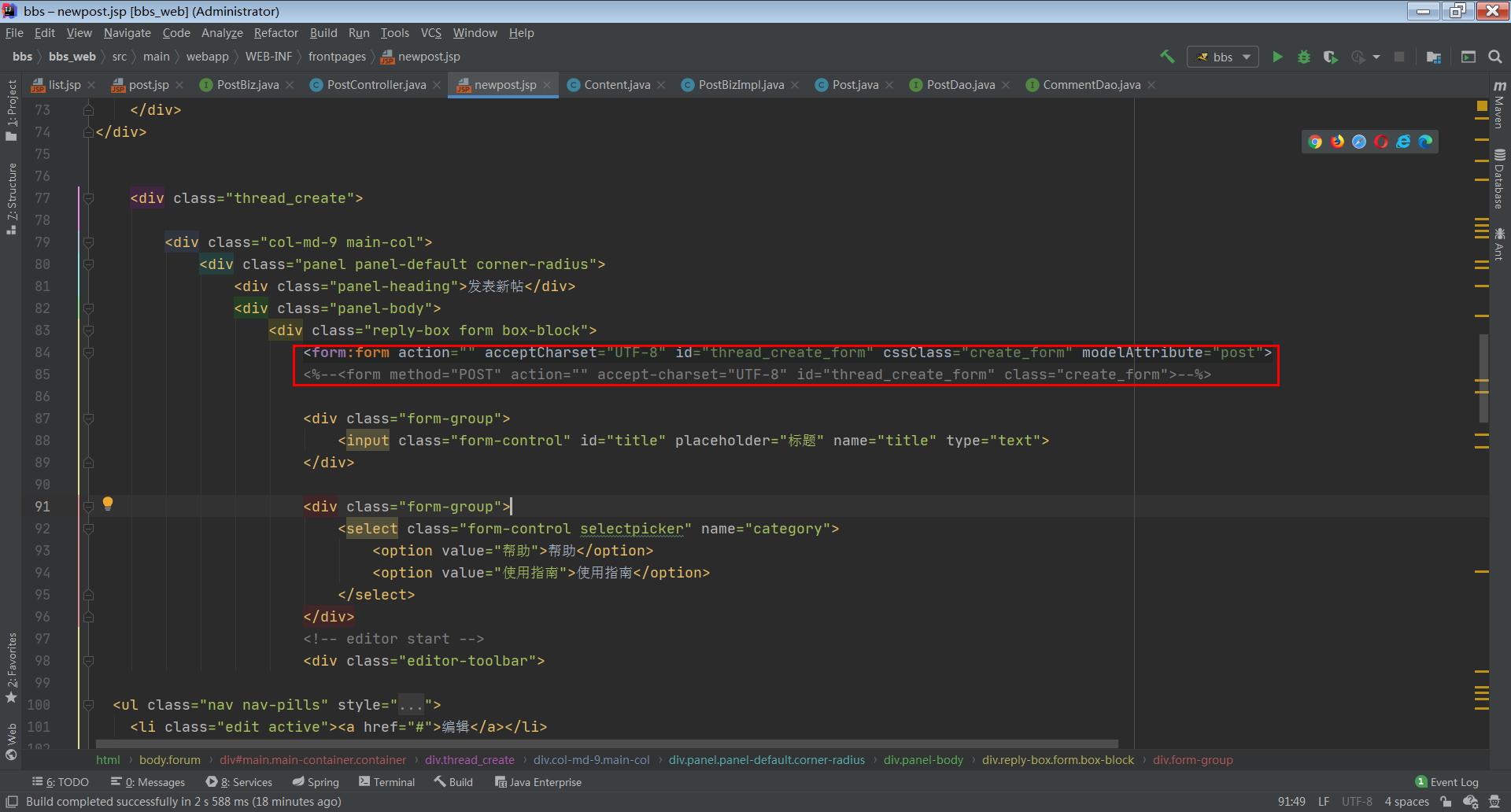This screenshot has height=812, width=1511.
Task: Open Ant tool window
Action: pyautogui.click(x=1500, y=245)
